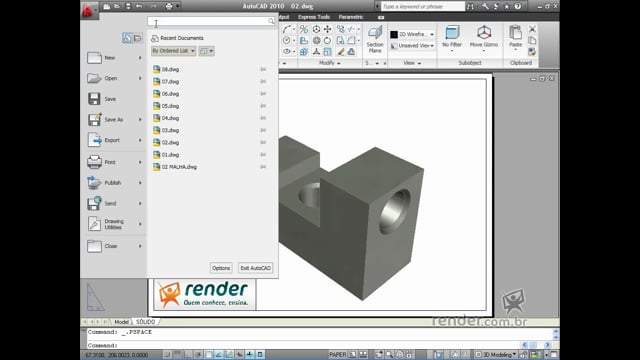Expand the View panel arrow
This screenshot has height=360, width=640.
(x=419, y=63)
